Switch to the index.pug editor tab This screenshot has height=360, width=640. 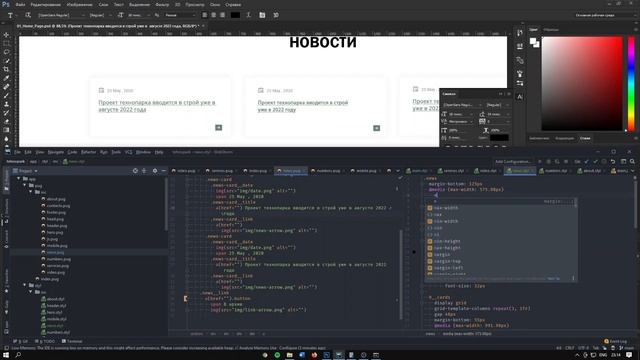tap(257, 171)
